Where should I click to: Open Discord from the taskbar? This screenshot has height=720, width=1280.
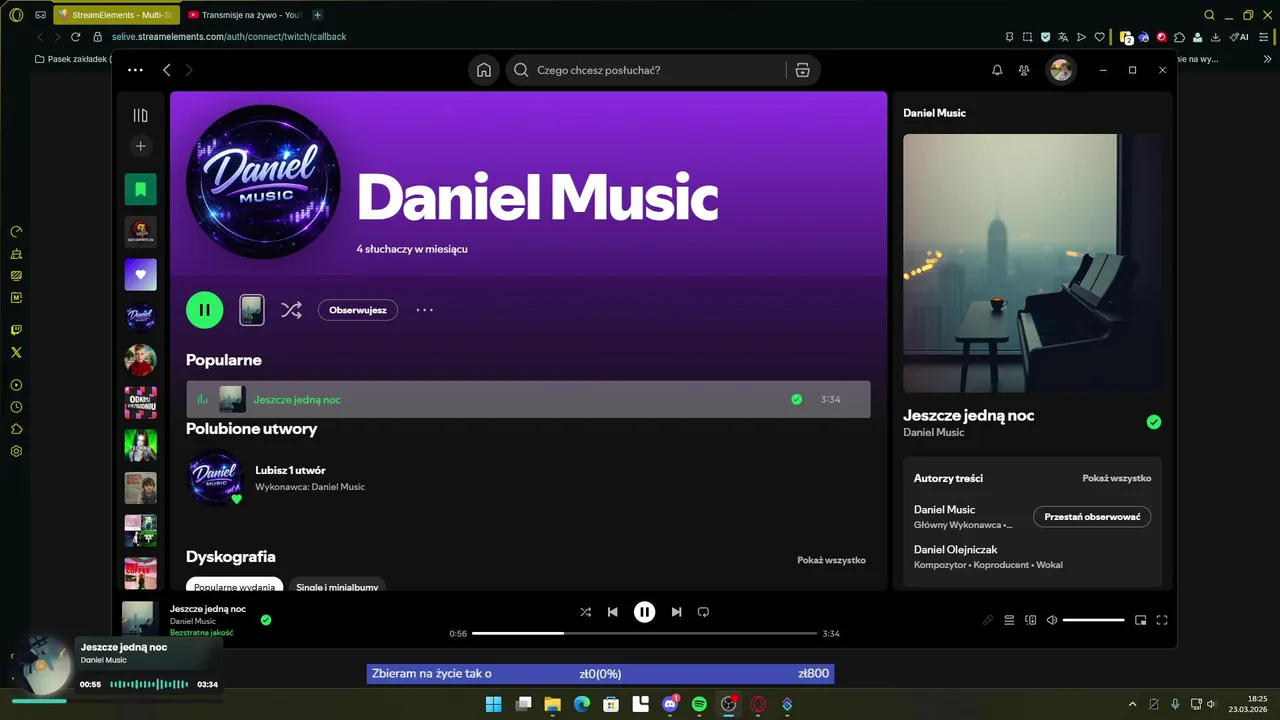[670, 704]
